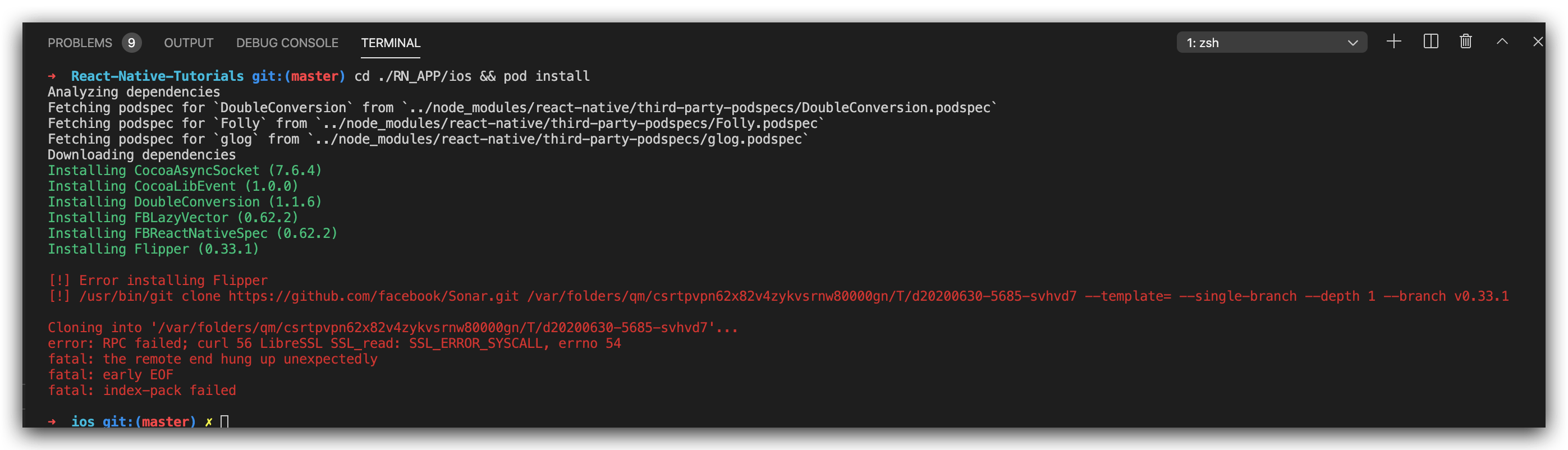Screen dimensions: 1568x450
Task: Place cursor at the ios git:(master) prompt
Action: coord(224,421)
